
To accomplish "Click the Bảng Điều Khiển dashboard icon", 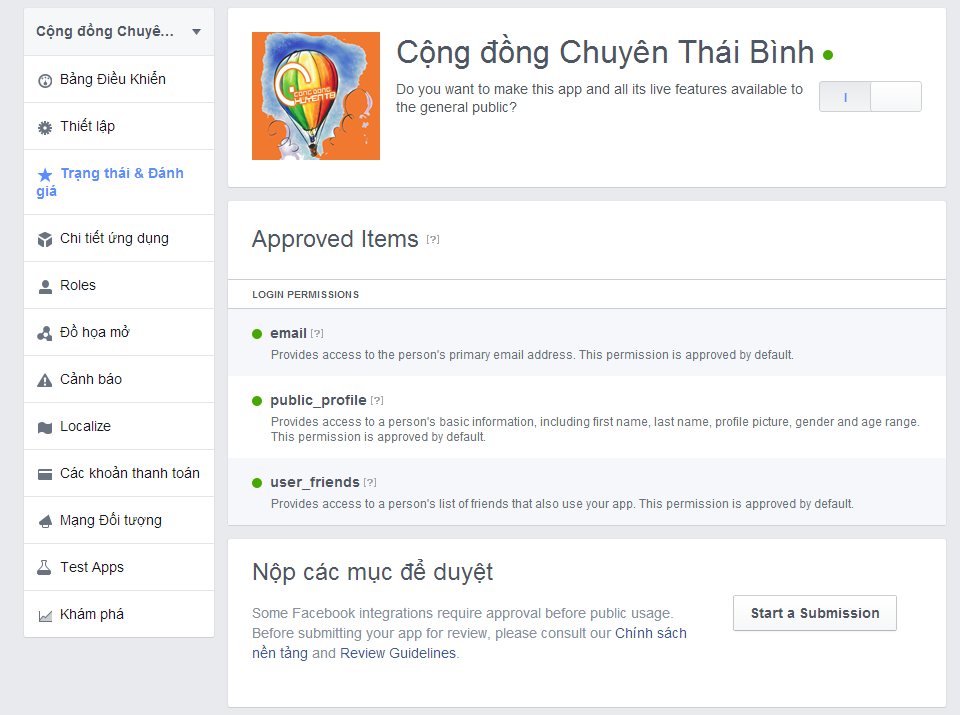I will pos(44,80).
